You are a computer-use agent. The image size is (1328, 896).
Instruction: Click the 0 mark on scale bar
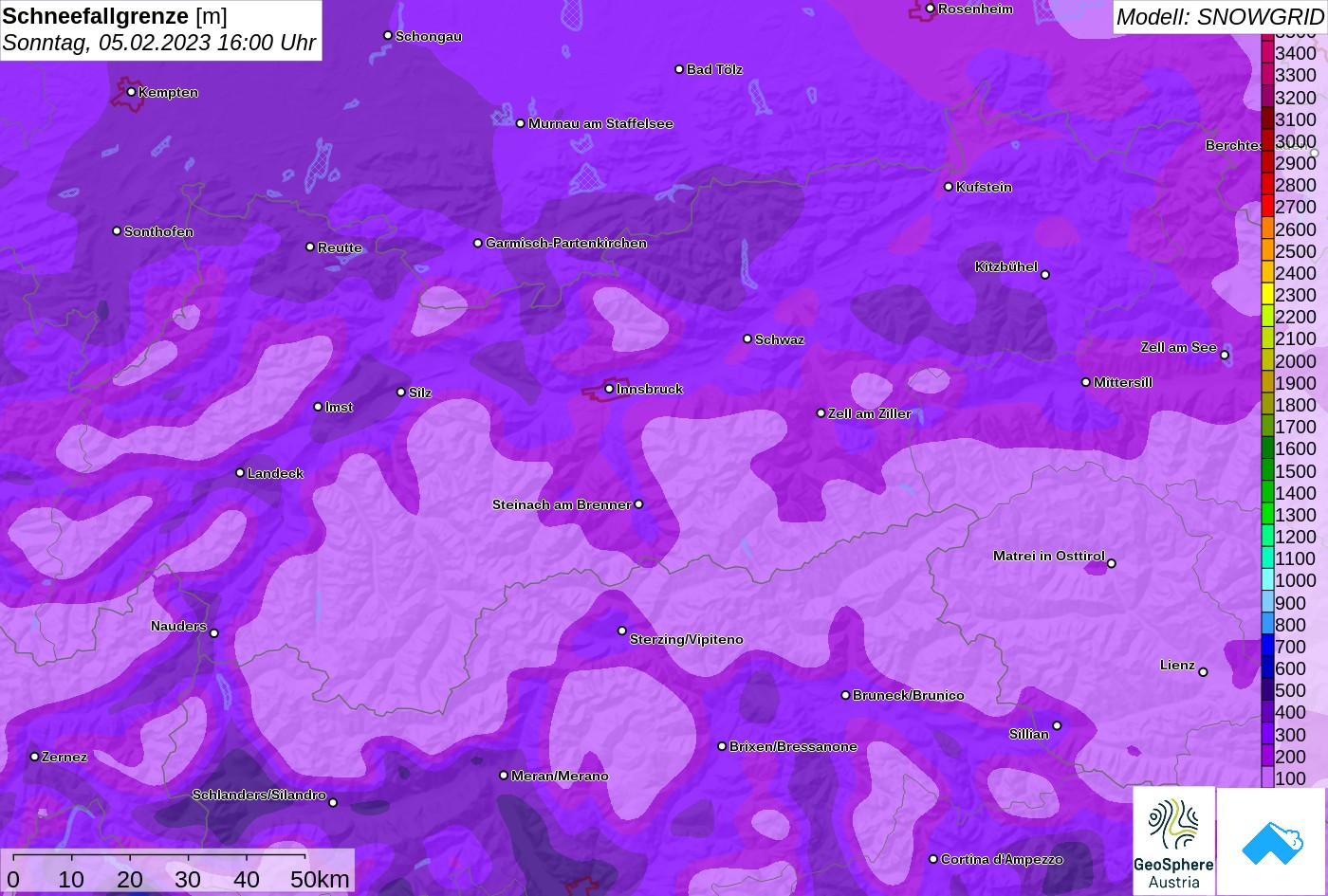point(13,880)
